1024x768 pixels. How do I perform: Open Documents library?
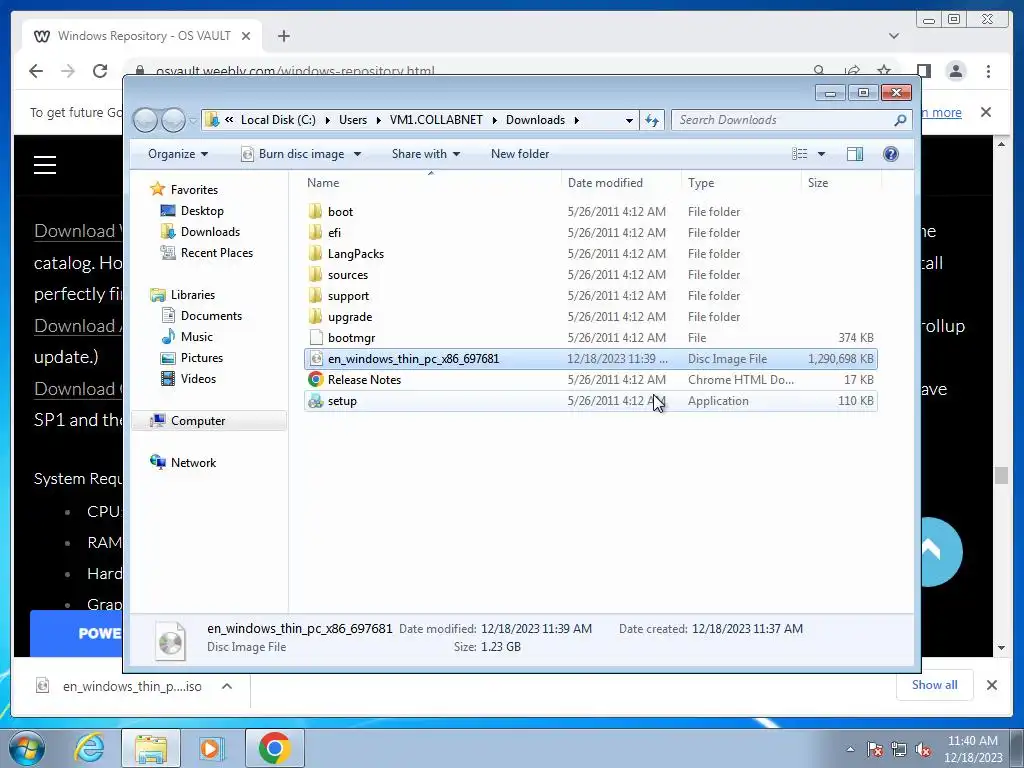[x=211, y=315]
